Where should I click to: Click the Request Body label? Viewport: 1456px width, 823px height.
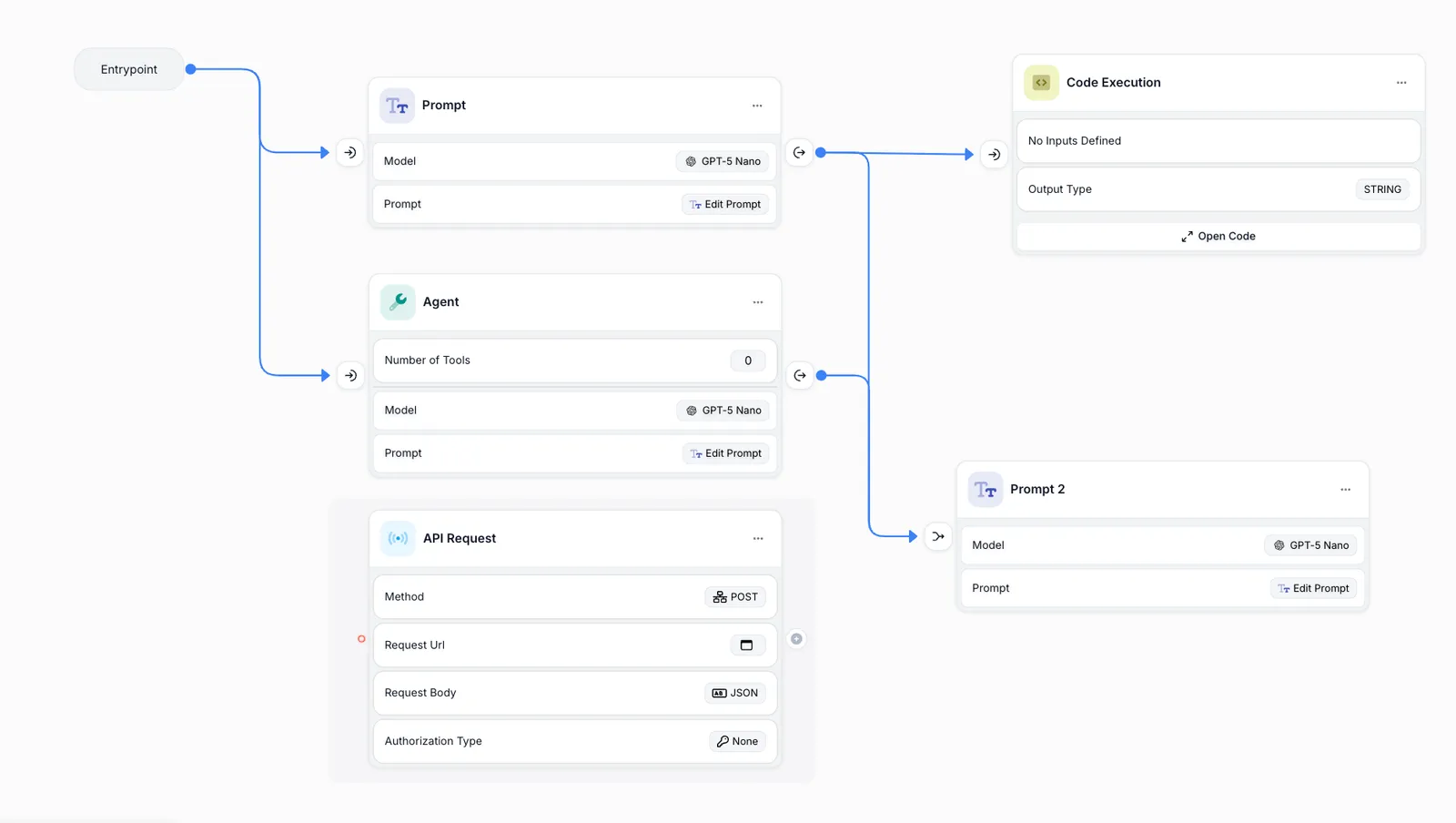point(420,693)
